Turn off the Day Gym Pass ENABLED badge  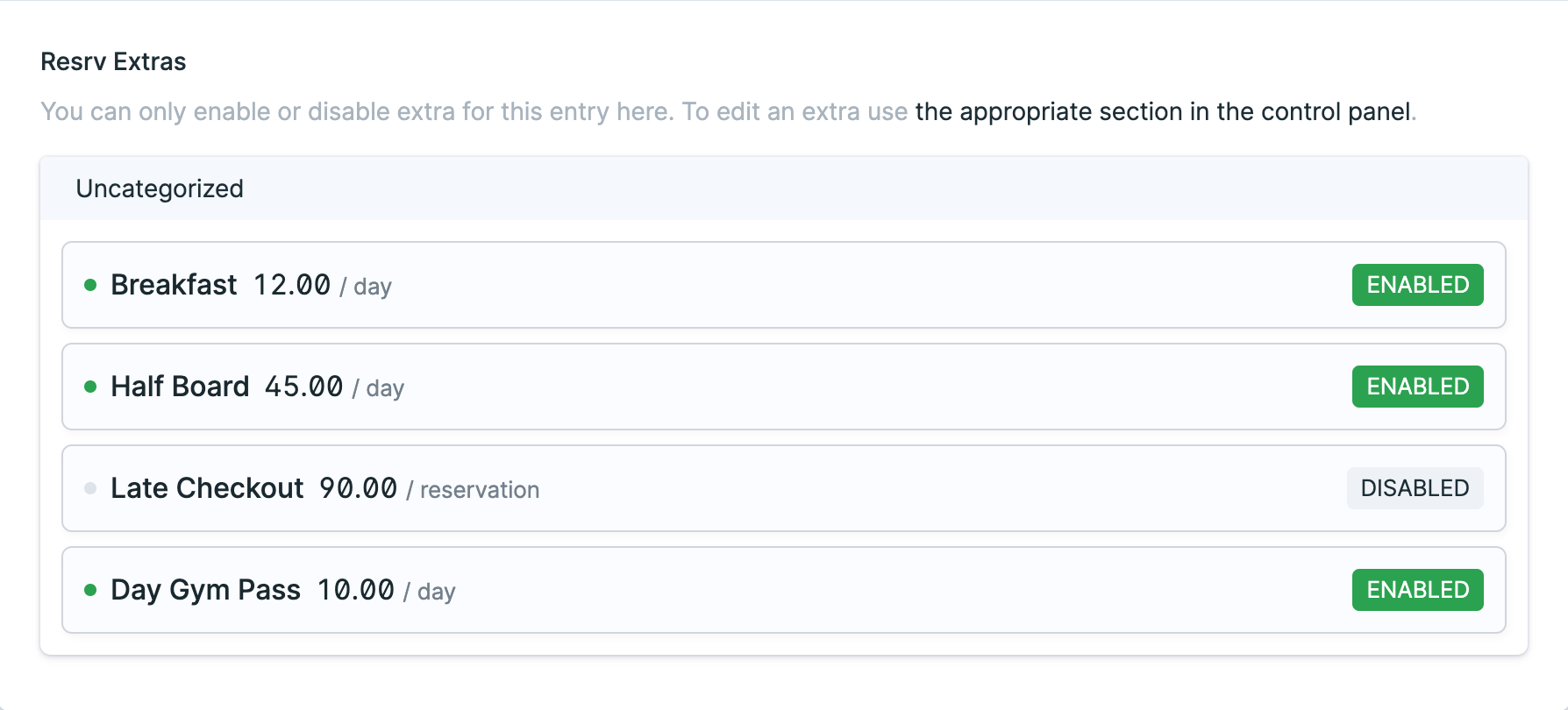pos(1417,590)
